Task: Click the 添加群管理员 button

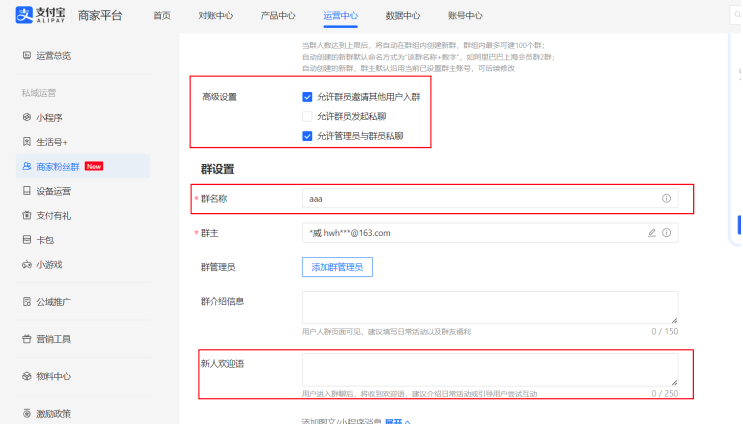Action: pyautogui.click(x=338, y=267)
